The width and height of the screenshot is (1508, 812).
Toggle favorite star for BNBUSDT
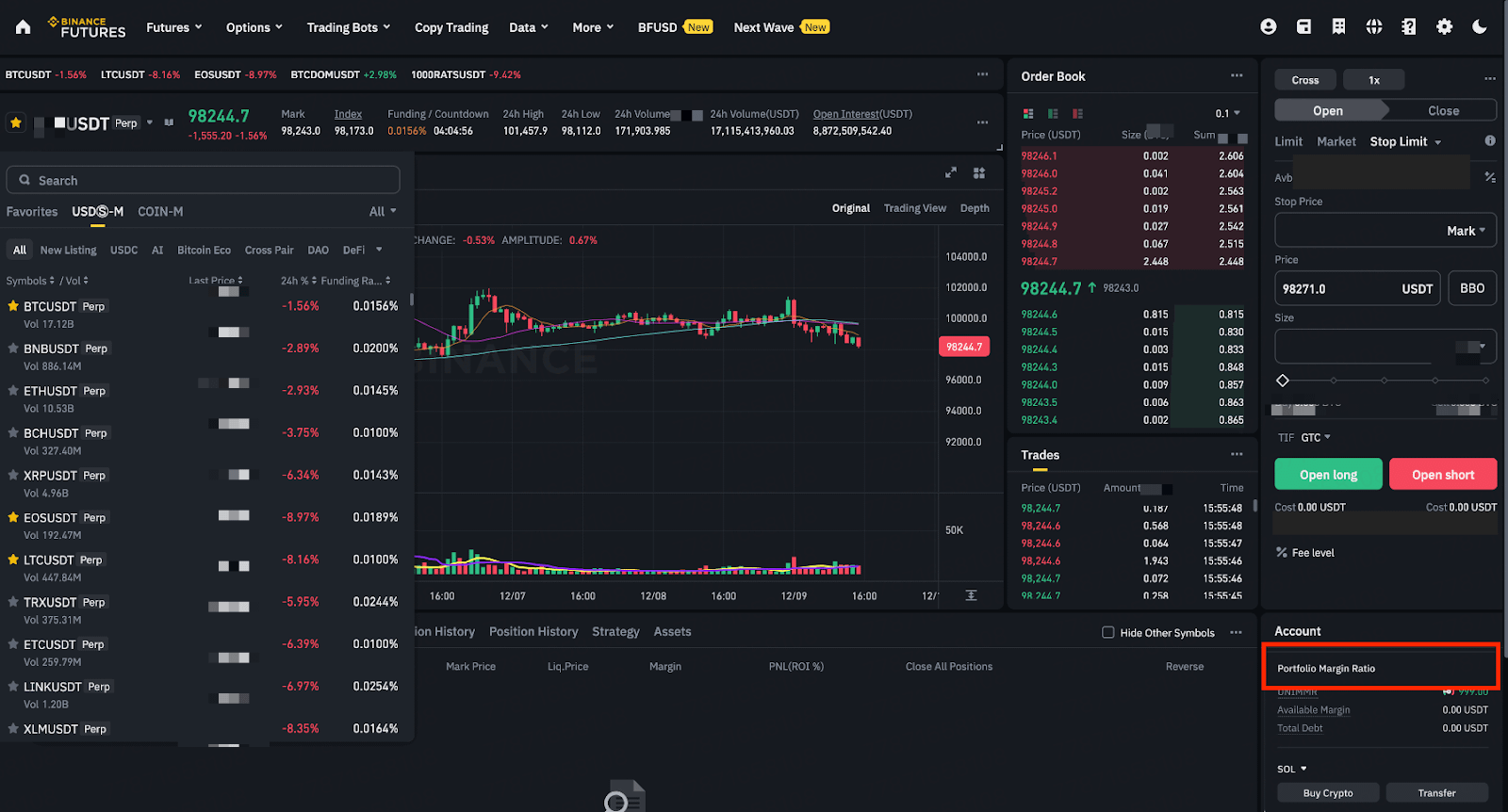coord(13,349)
